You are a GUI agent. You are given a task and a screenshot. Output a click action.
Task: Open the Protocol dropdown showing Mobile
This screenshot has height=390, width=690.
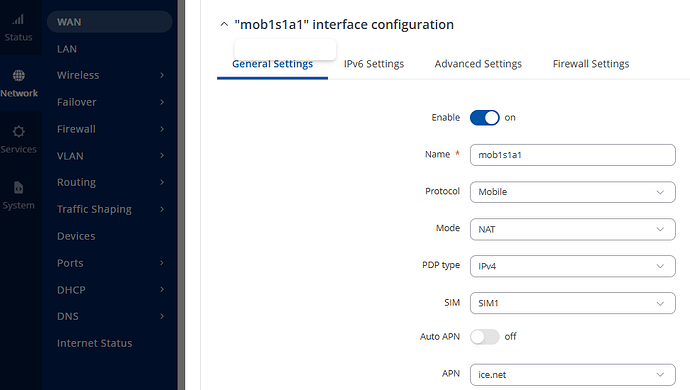pyautogui.click(x=573, y=192)
